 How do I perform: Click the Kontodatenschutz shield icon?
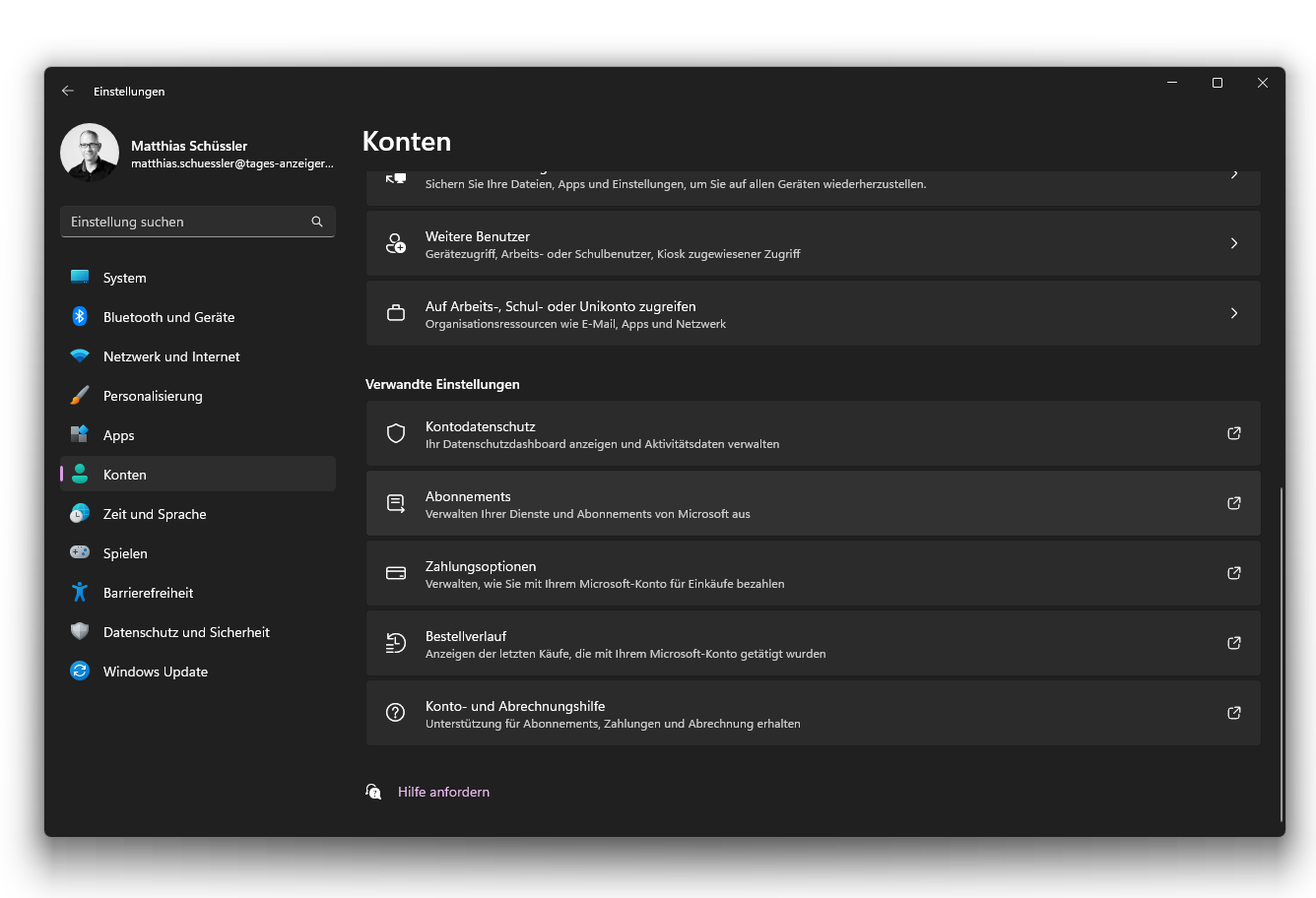[396, 433]
